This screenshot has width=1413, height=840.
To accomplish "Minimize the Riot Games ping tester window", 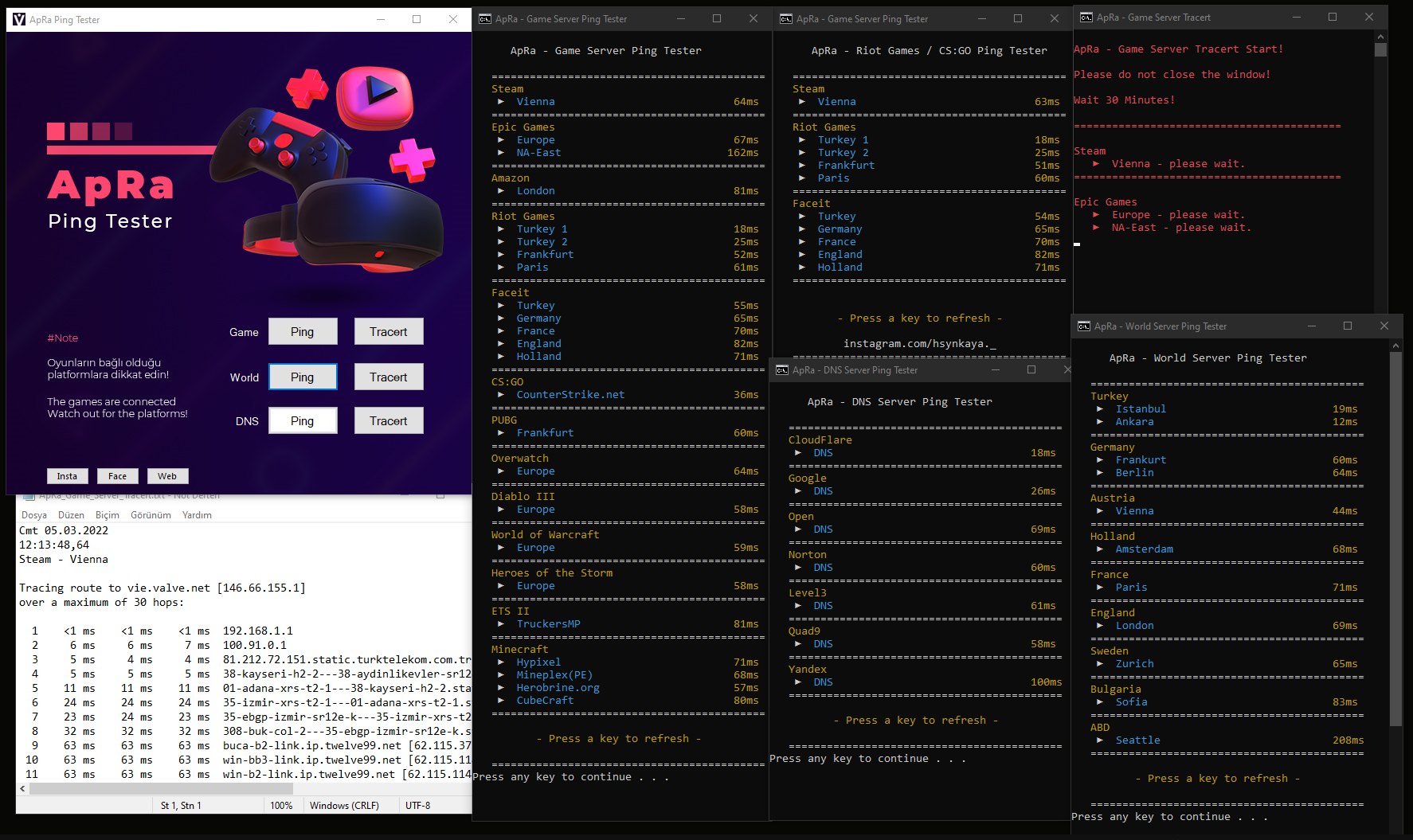I will (x=981, y=19).
